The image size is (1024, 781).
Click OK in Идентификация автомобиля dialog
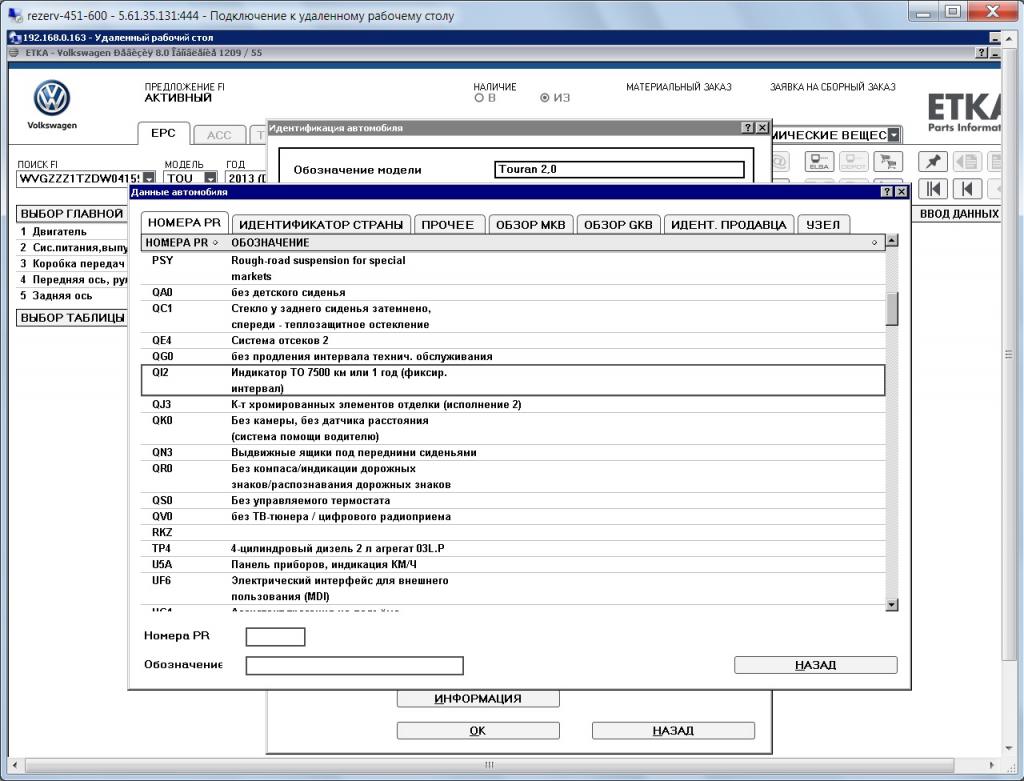click(x=478, y=731)
